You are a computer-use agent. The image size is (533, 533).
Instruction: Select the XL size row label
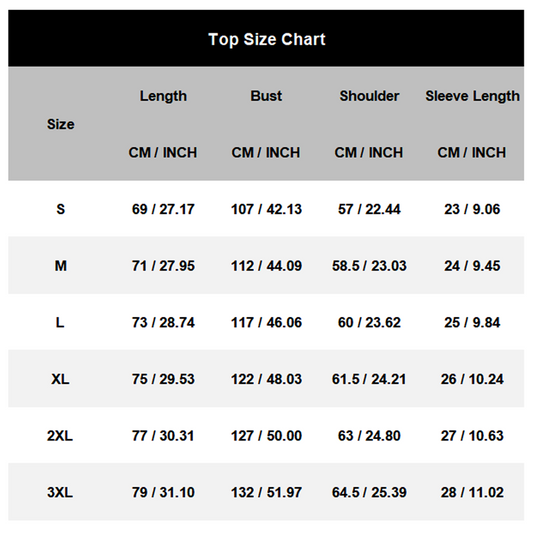pos(60,379)
